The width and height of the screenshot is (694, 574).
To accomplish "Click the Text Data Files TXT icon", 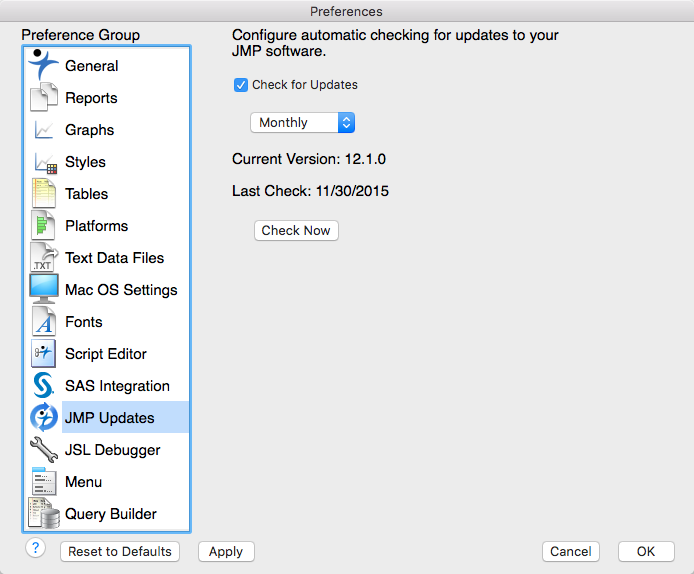I will tap(44, 258).
